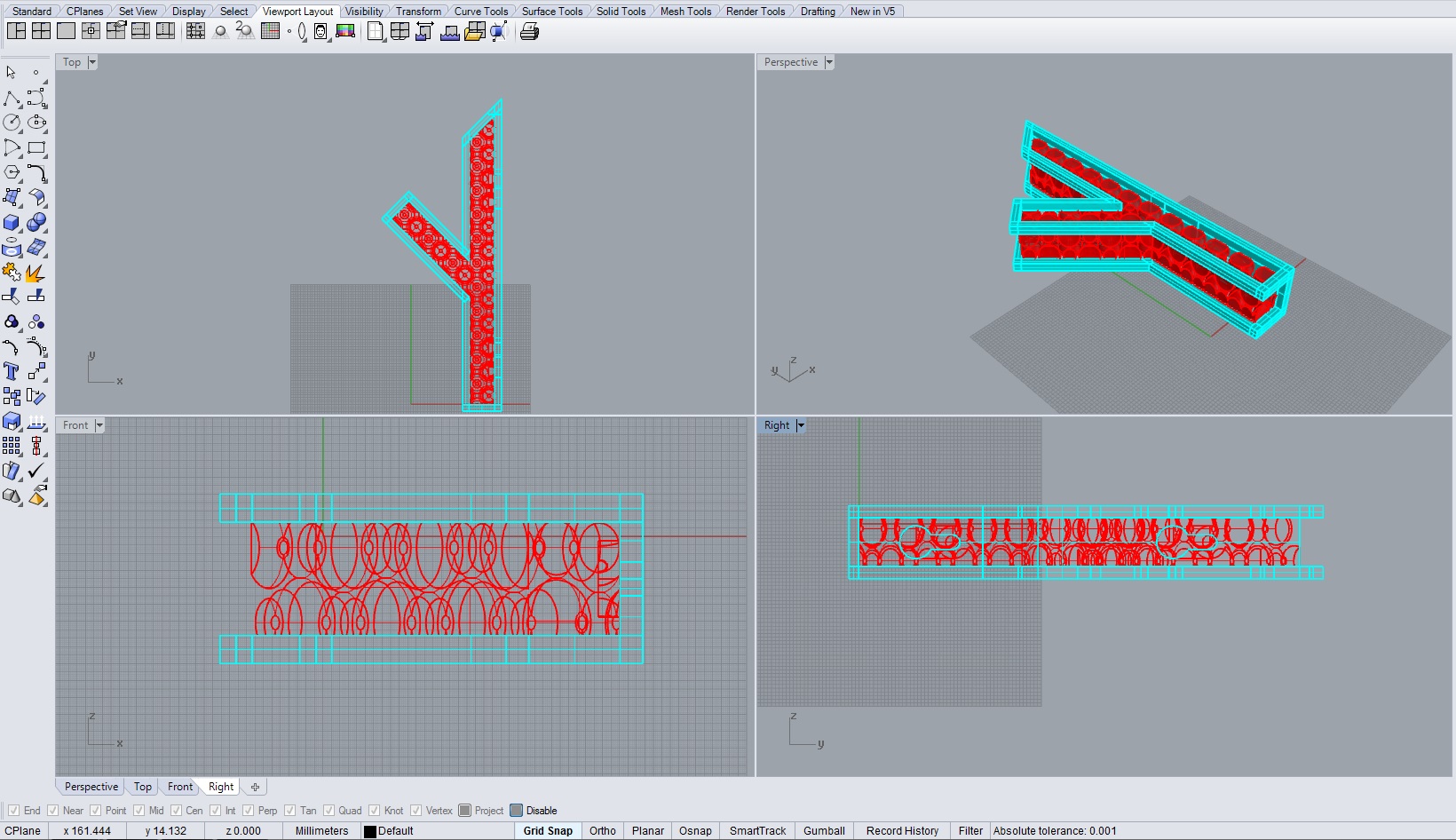1456x840 pixels.
Task: Add a new viewport tab with plus button
Action: pyautogui.click(x=255, y=787)
